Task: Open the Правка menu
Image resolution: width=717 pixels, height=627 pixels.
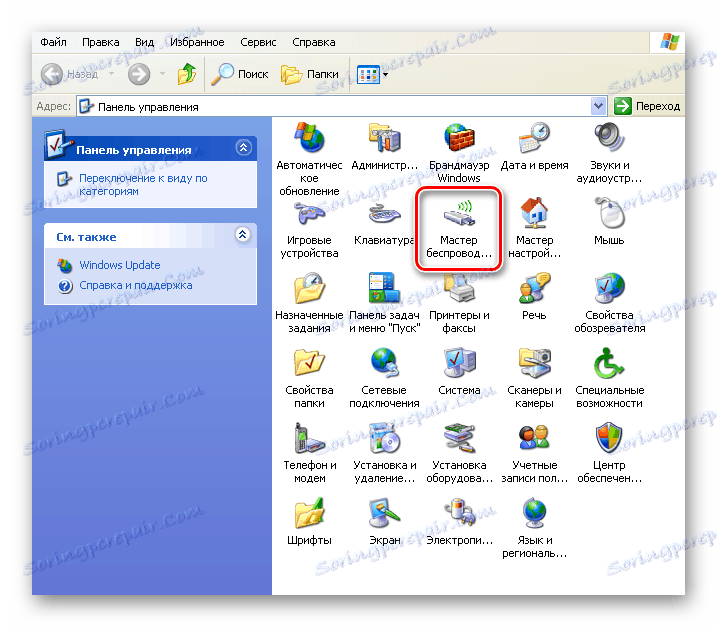Action: (101, 42)
